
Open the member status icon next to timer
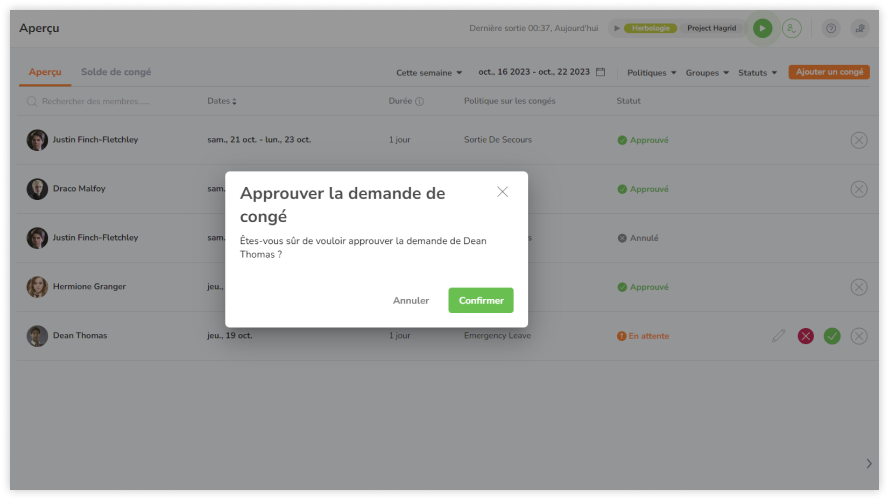(x=791, y=28)
